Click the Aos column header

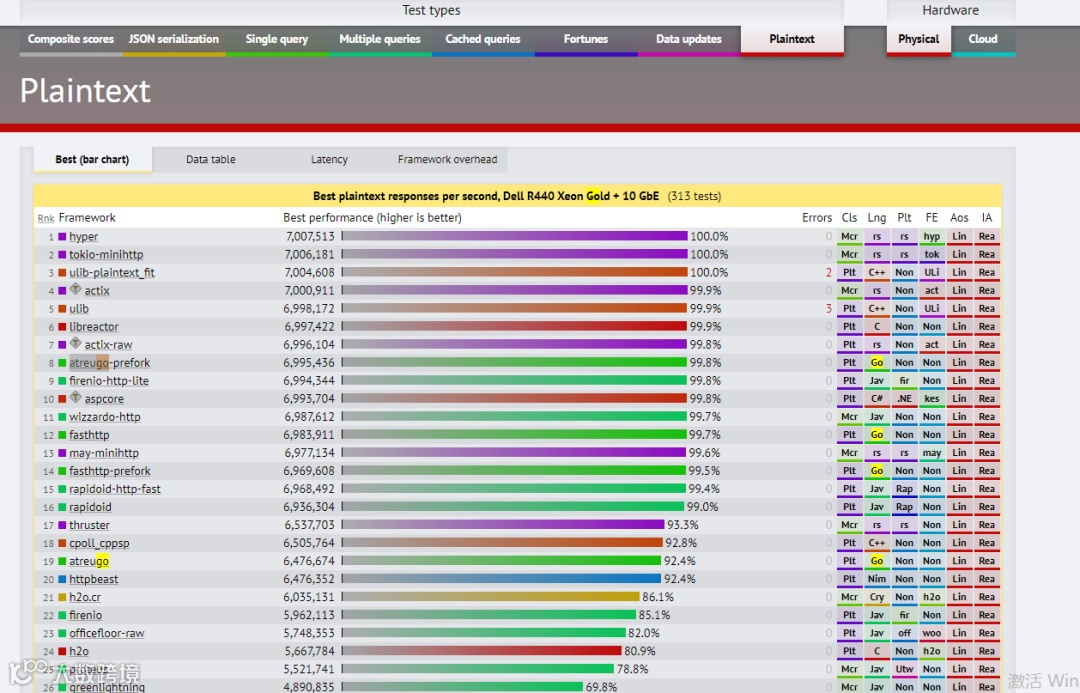(959, 218)
